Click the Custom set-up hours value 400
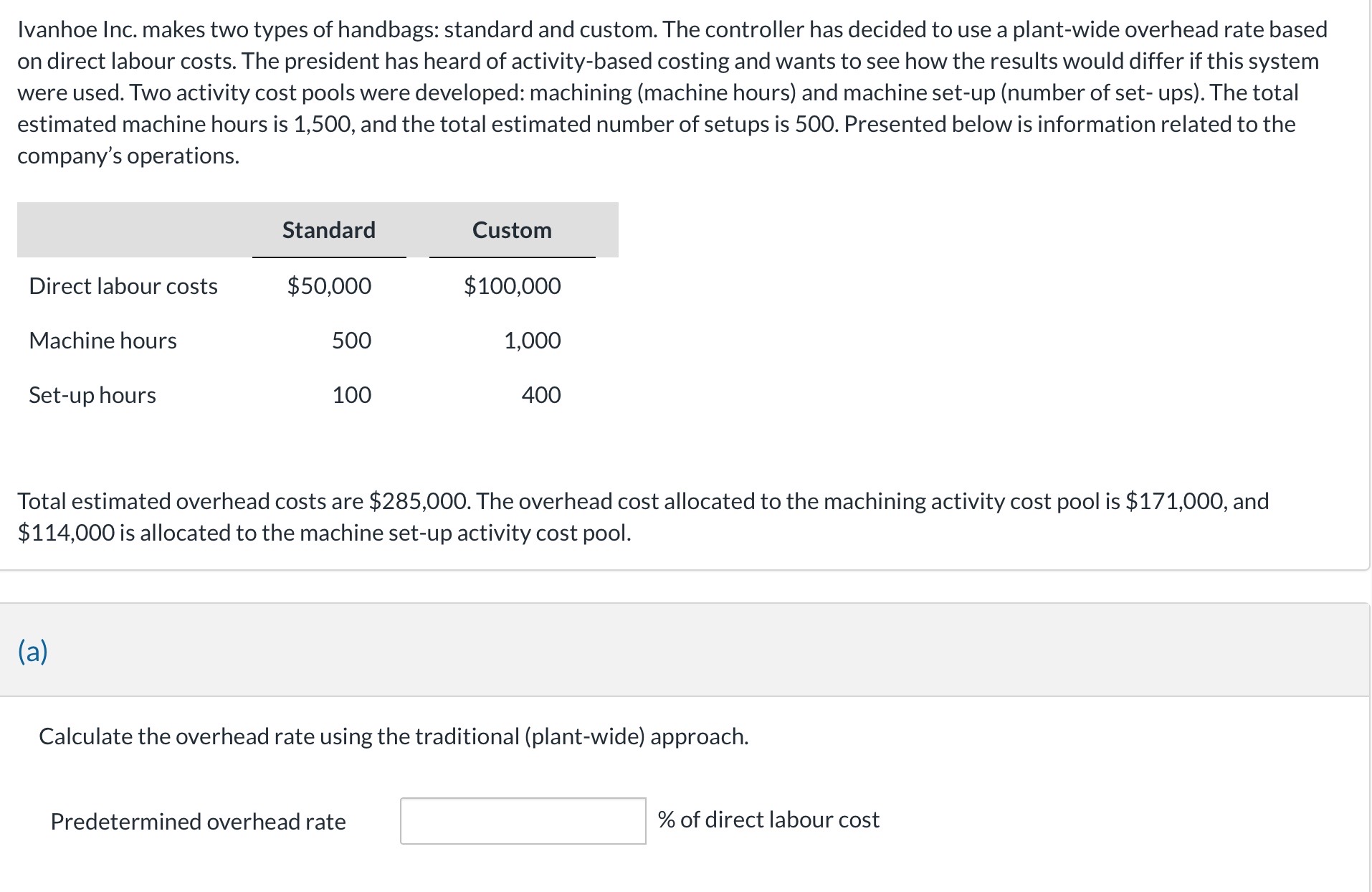This screenshot has height=892, width=1372. coord(540,395)
